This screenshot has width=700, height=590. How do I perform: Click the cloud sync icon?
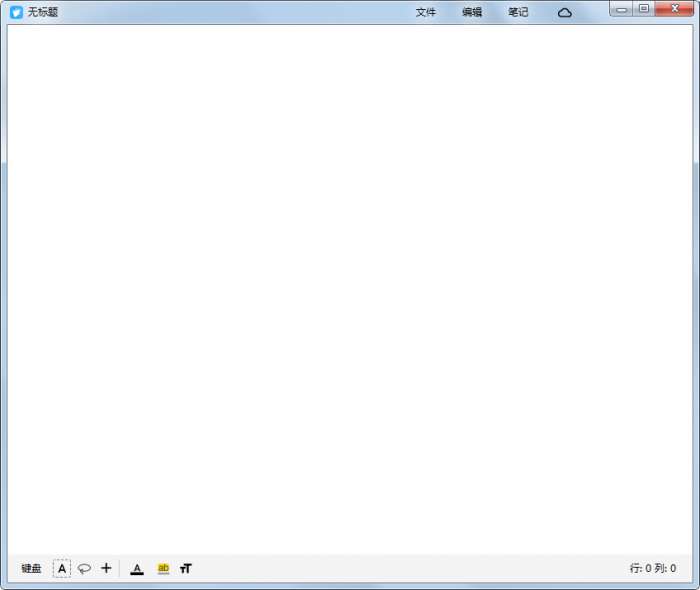click(565, 12)
